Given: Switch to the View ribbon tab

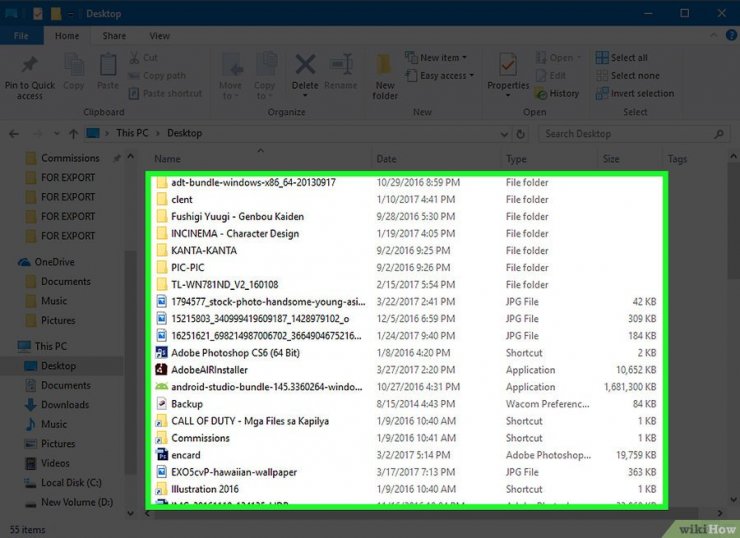Looking at the screenshot, I should [159, 36].
